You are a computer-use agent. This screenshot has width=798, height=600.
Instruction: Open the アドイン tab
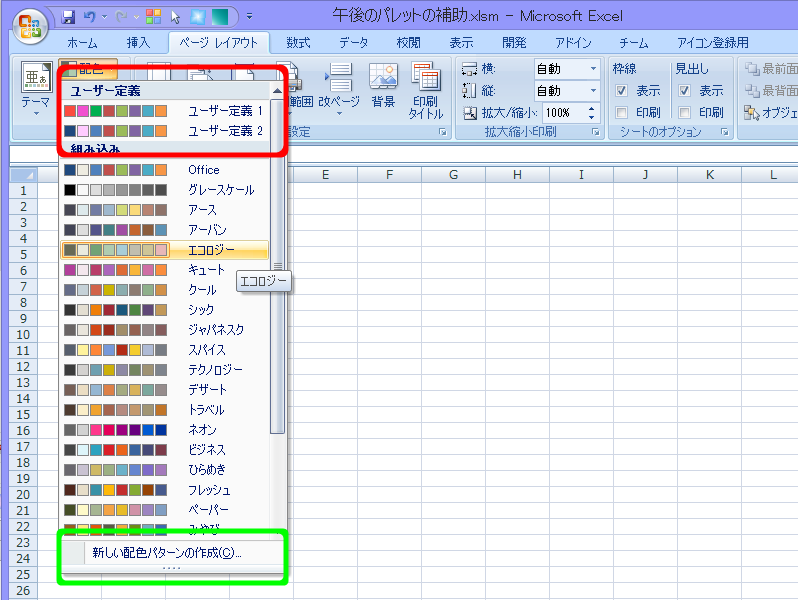coord(573,43)
